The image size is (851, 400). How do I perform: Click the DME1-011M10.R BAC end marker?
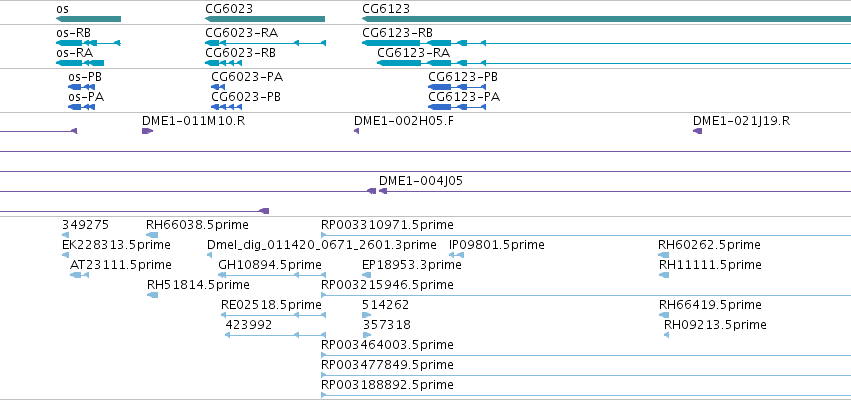pos(148,131)
